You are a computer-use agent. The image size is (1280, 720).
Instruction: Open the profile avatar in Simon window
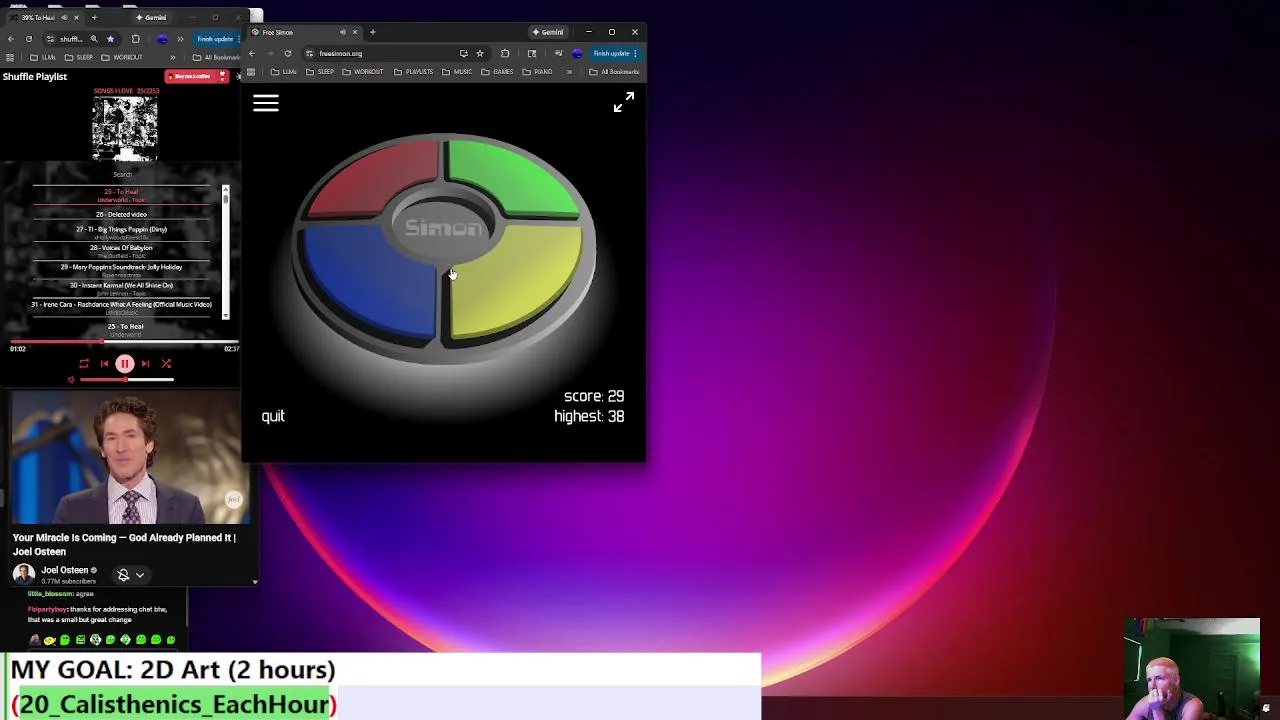click(x=577, y=53)
